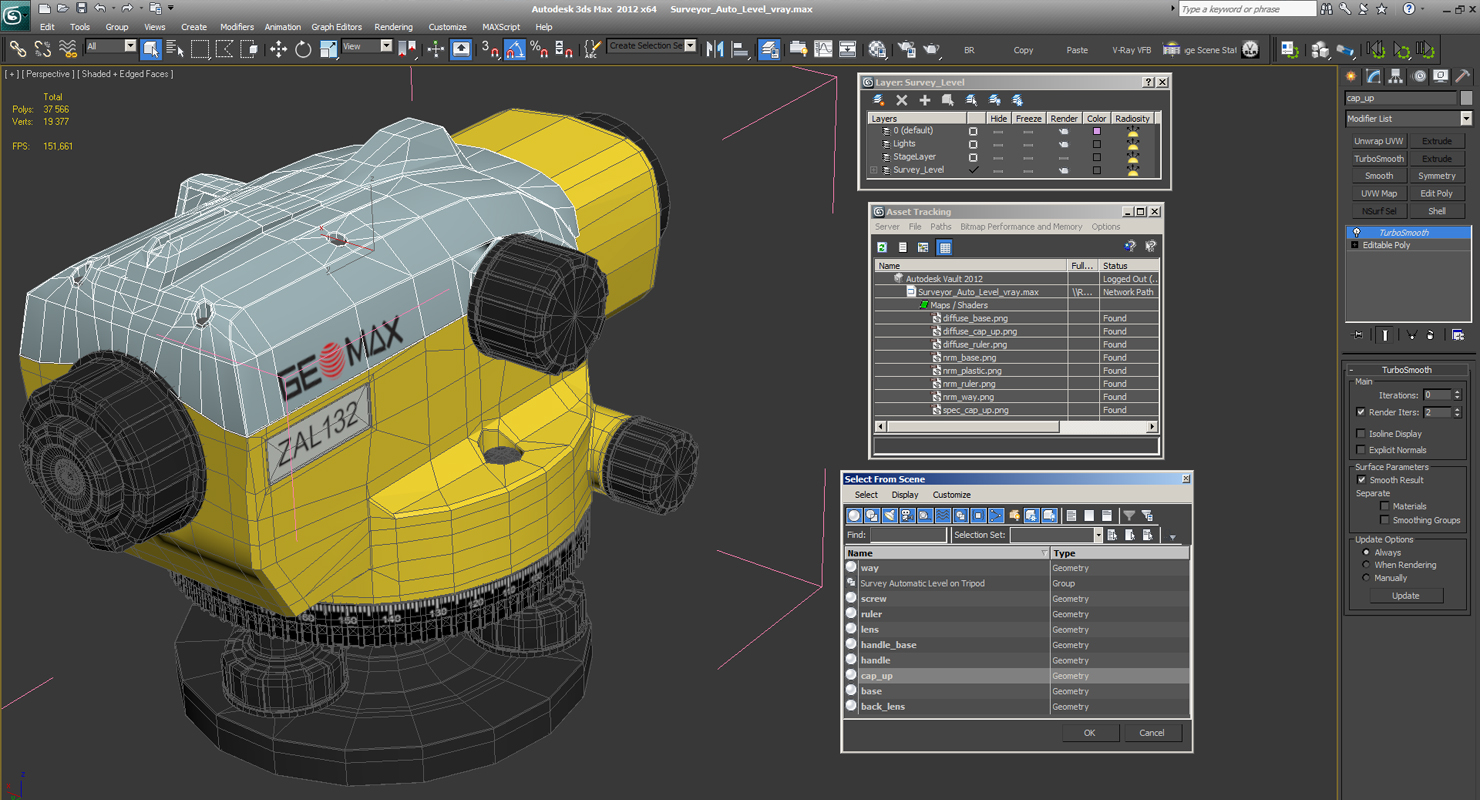This screenshot has height=800, width=1480.
Task: Click the object color swatch beside cap_up
Action: click(x=1466, y=98)
